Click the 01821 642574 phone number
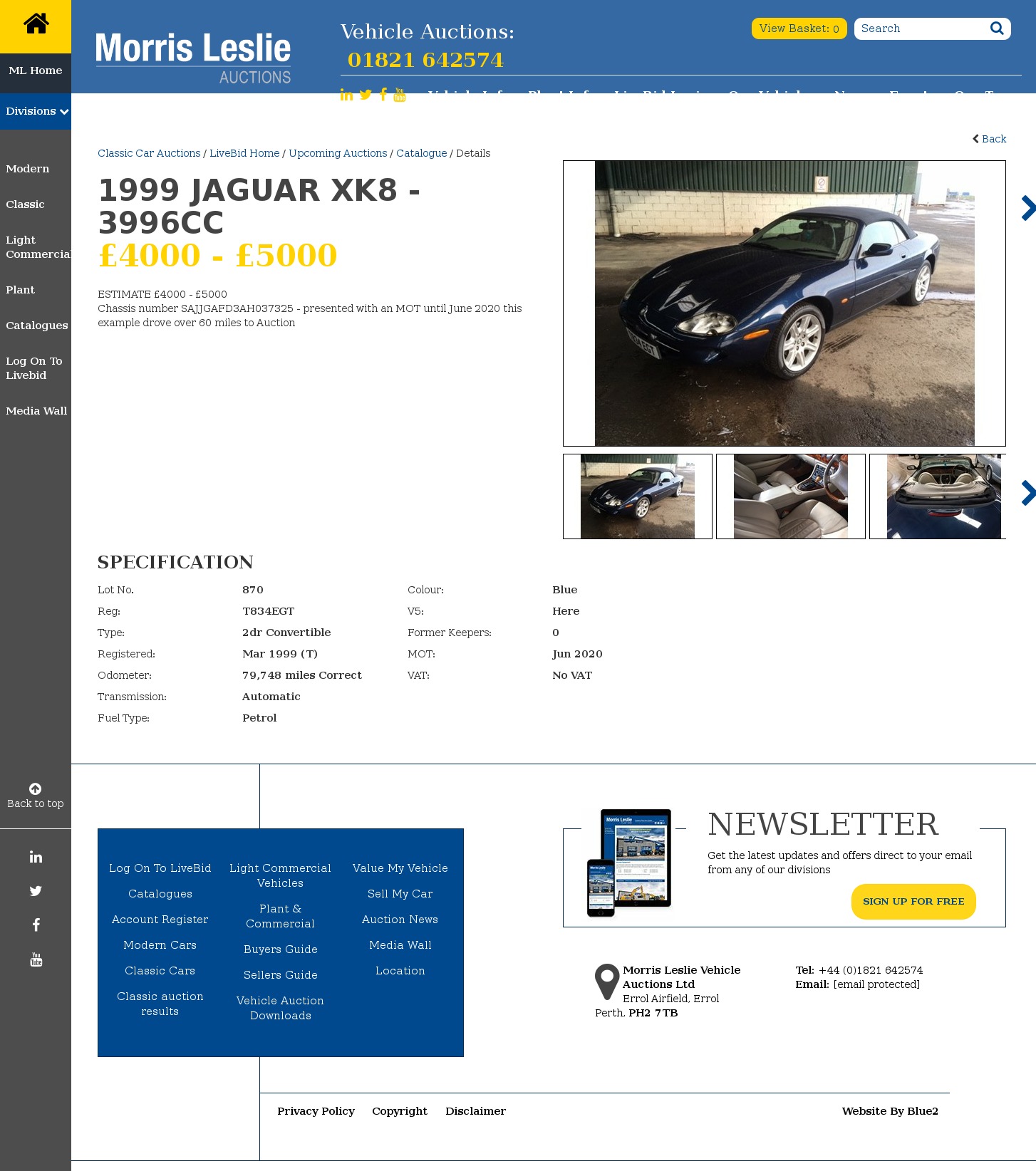 425,60
